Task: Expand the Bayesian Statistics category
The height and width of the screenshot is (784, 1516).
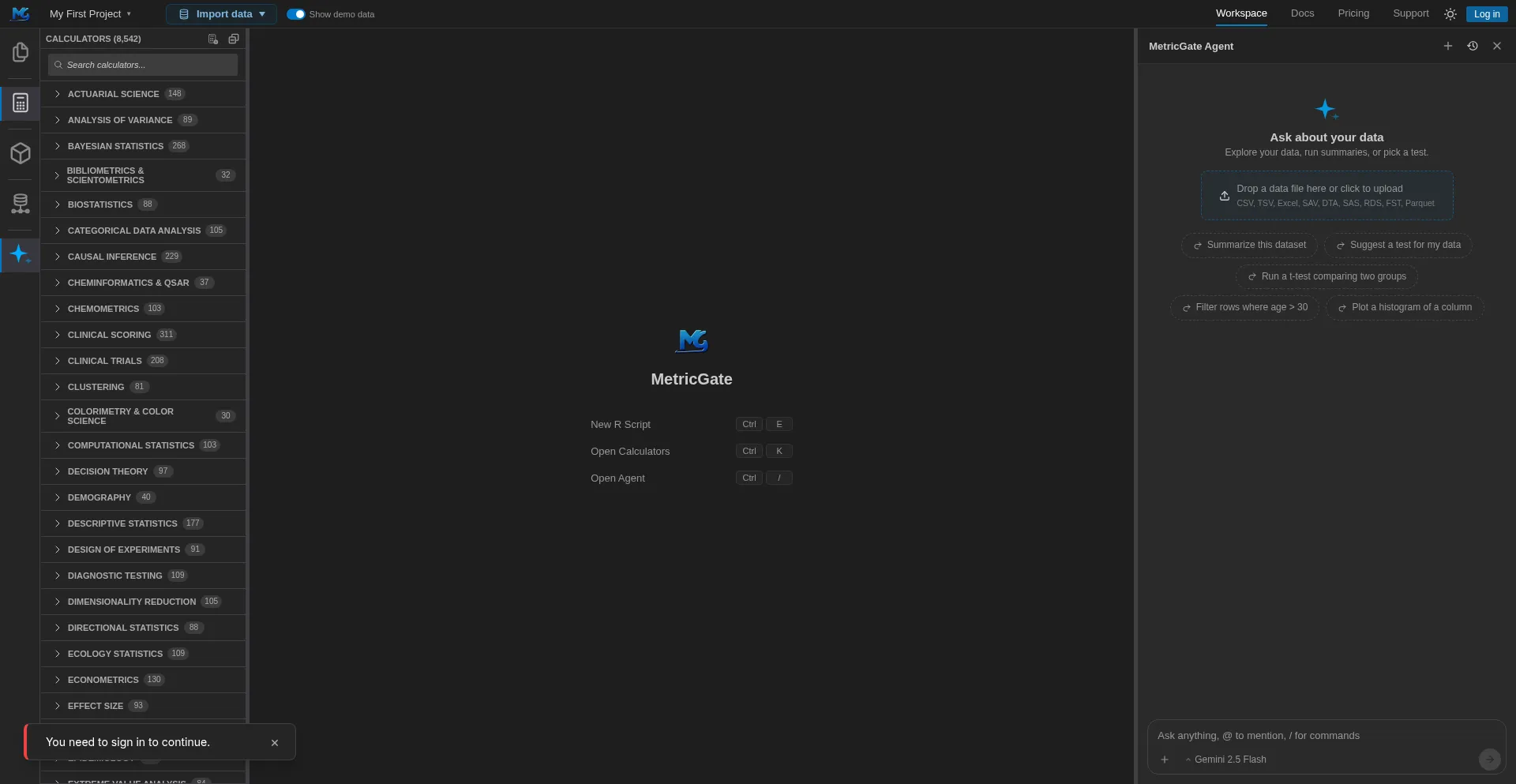Action: (143, 146)
